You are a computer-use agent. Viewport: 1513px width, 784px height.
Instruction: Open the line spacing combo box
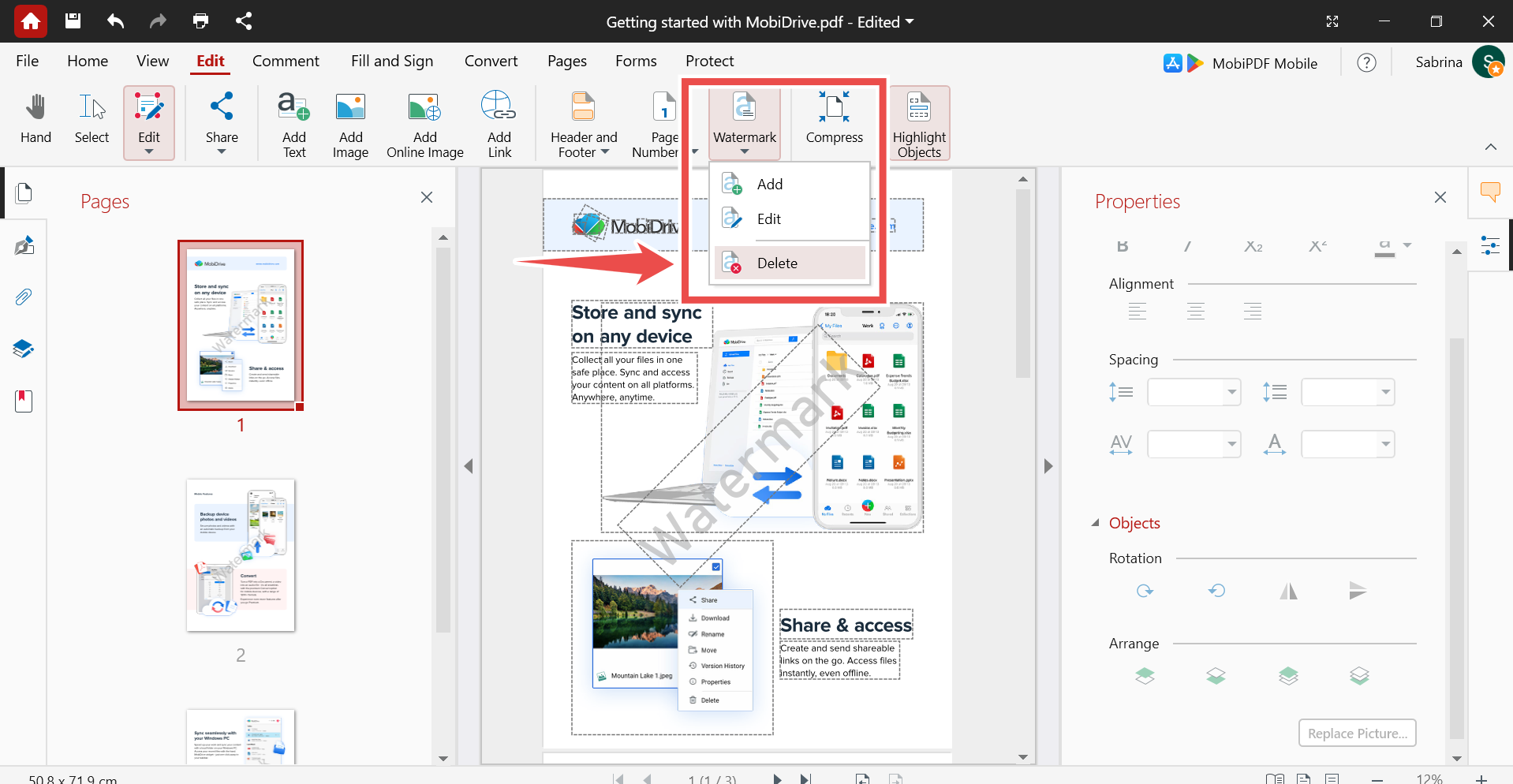pos(1194,392)
